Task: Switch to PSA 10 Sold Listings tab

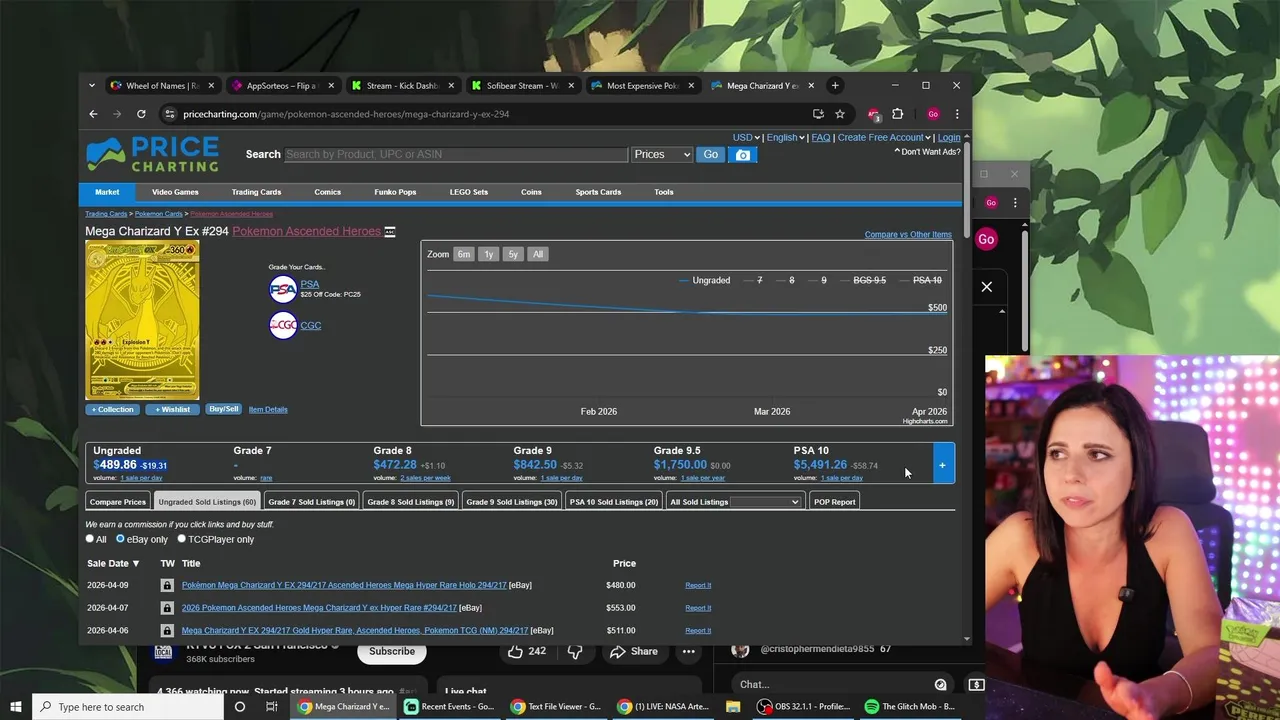Action: pos(613,502)
